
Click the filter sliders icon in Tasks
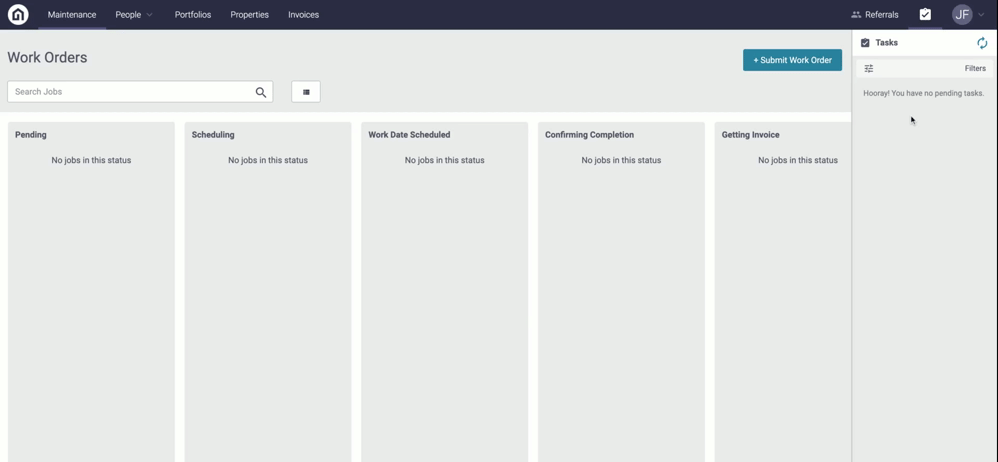[869, 69]
